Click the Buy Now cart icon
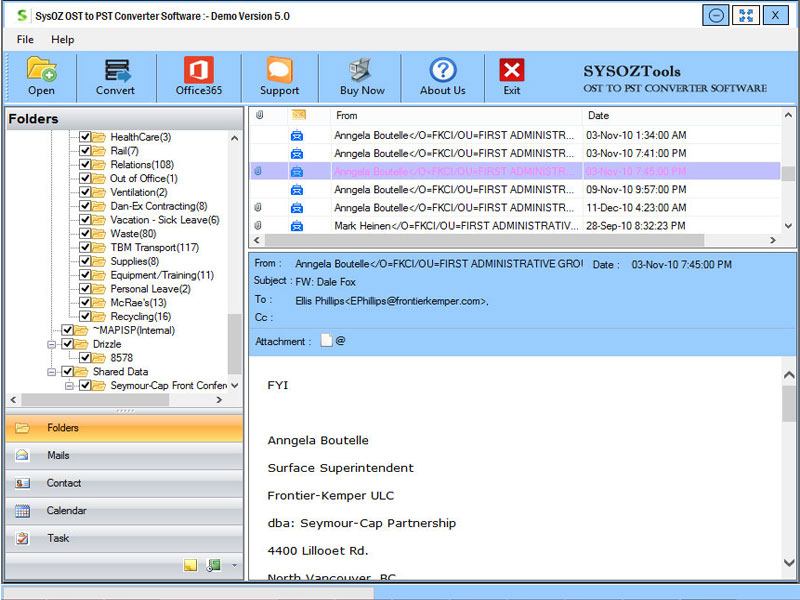Viewport: 800px width, 600px height. [361, 70]
